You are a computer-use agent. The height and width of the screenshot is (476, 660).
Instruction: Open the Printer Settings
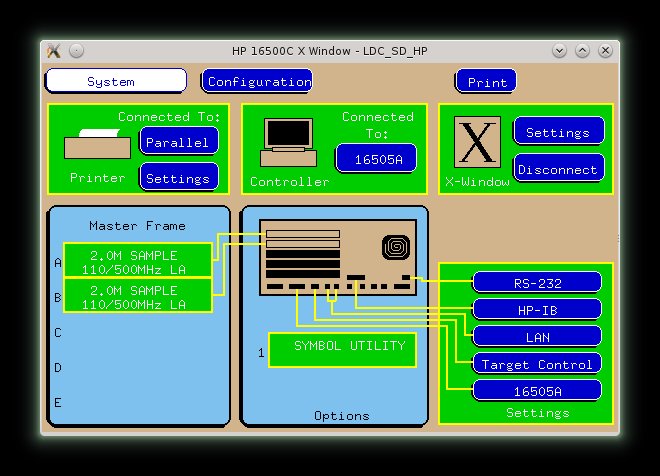179,177
